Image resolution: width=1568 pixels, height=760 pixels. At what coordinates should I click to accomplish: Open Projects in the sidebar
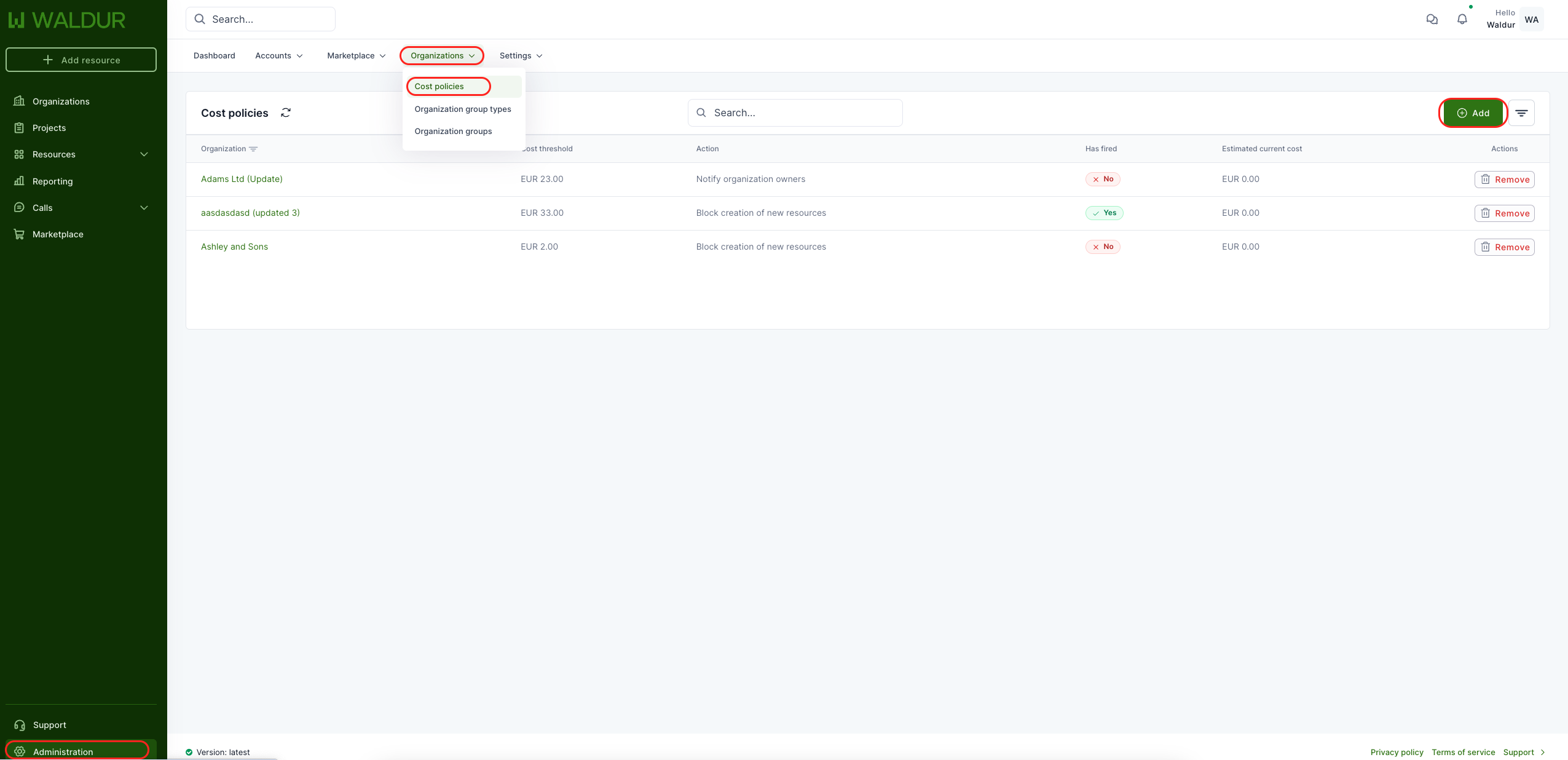click(x=49, y=128)
